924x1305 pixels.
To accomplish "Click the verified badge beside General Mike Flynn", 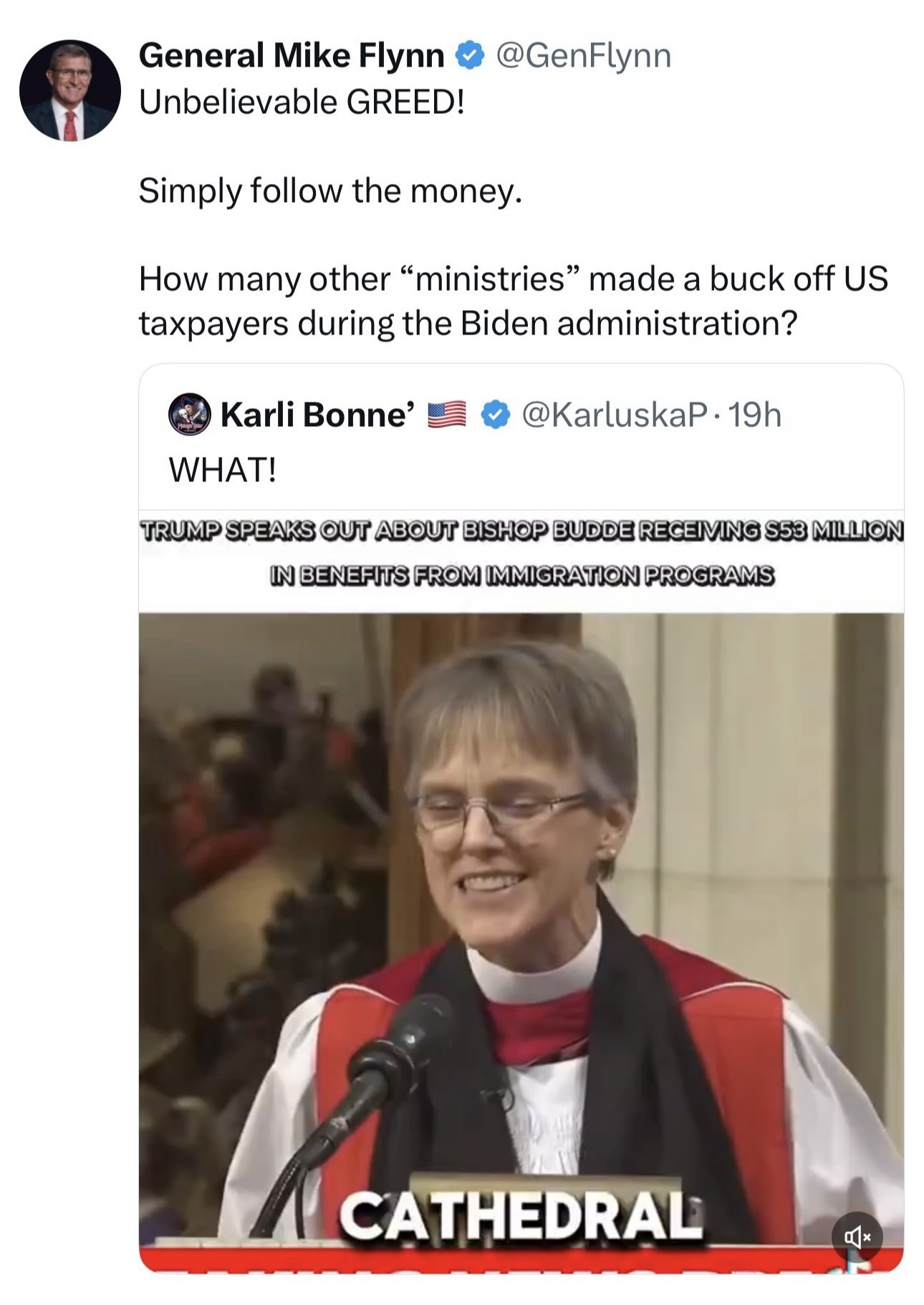I will (470, 56).
